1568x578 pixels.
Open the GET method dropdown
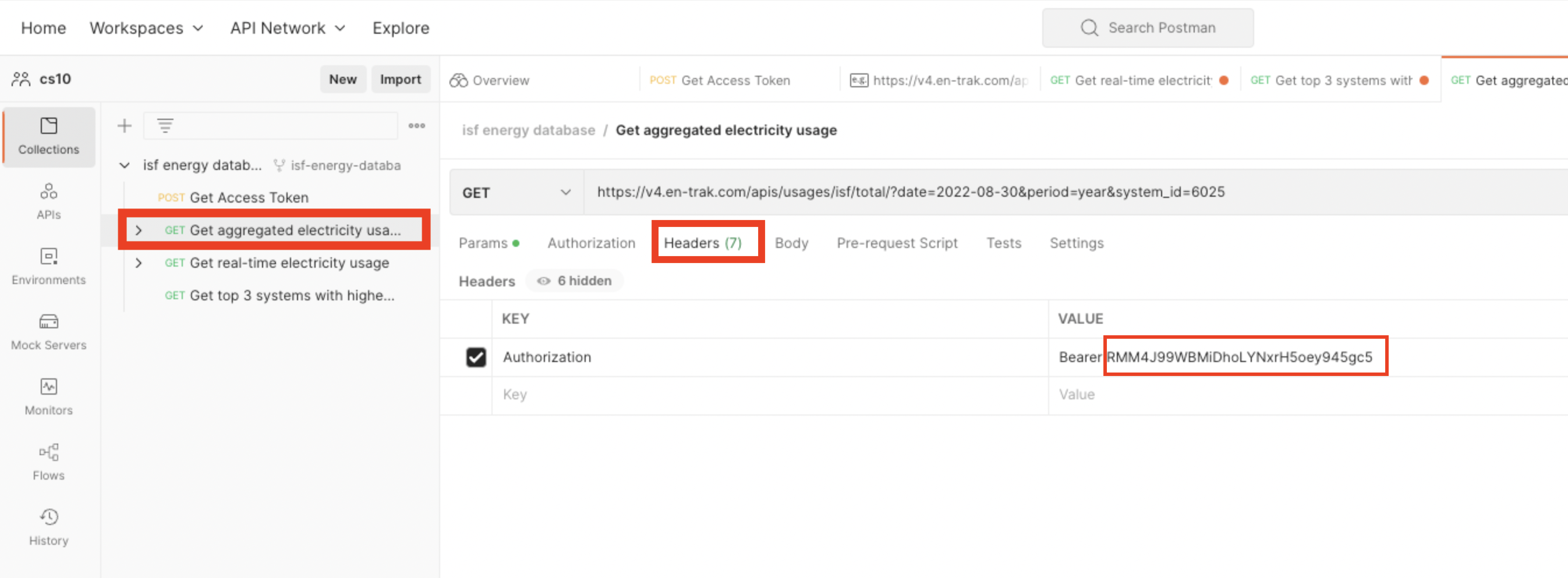pyautogui.click(x=515, y=192)
